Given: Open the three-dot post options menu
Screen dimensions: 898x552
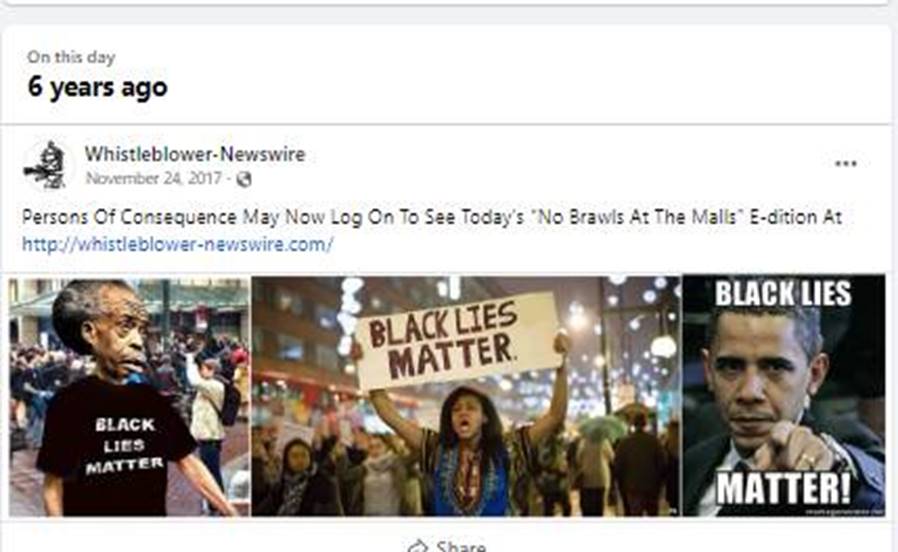Looking at the screenshot, I should pyautogui.click(x=845, y=164).
